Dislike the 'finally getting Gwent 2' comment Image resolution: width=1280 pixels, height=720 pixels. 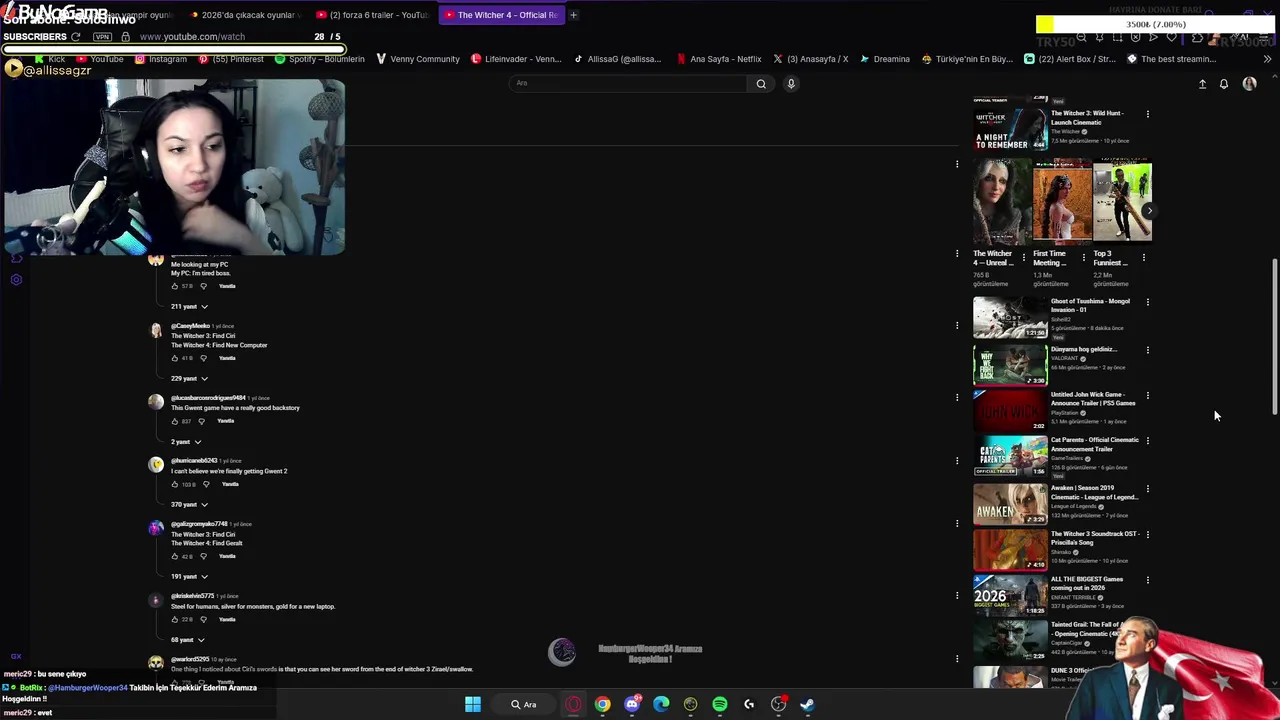pos(204,484)
